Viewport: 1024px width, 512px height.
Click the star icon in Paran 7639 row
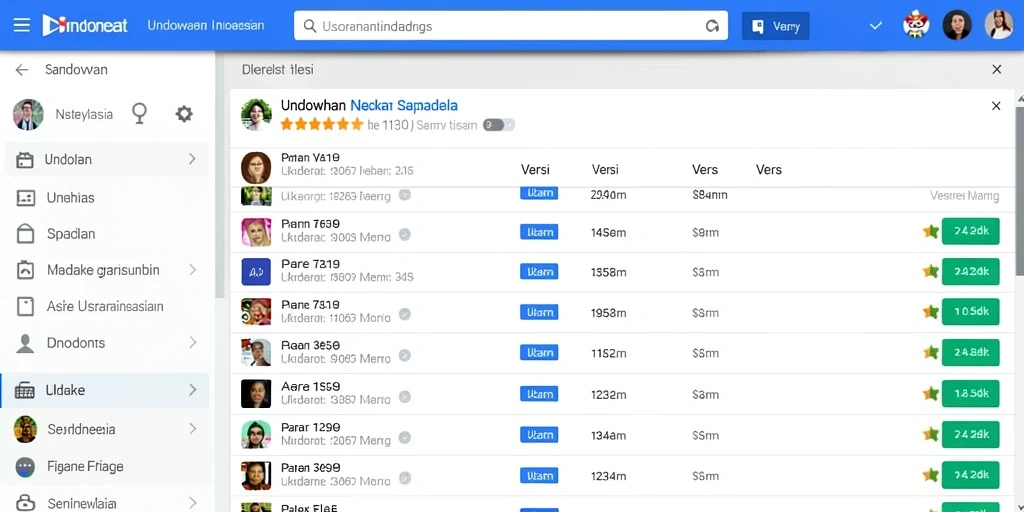(931, 231)
